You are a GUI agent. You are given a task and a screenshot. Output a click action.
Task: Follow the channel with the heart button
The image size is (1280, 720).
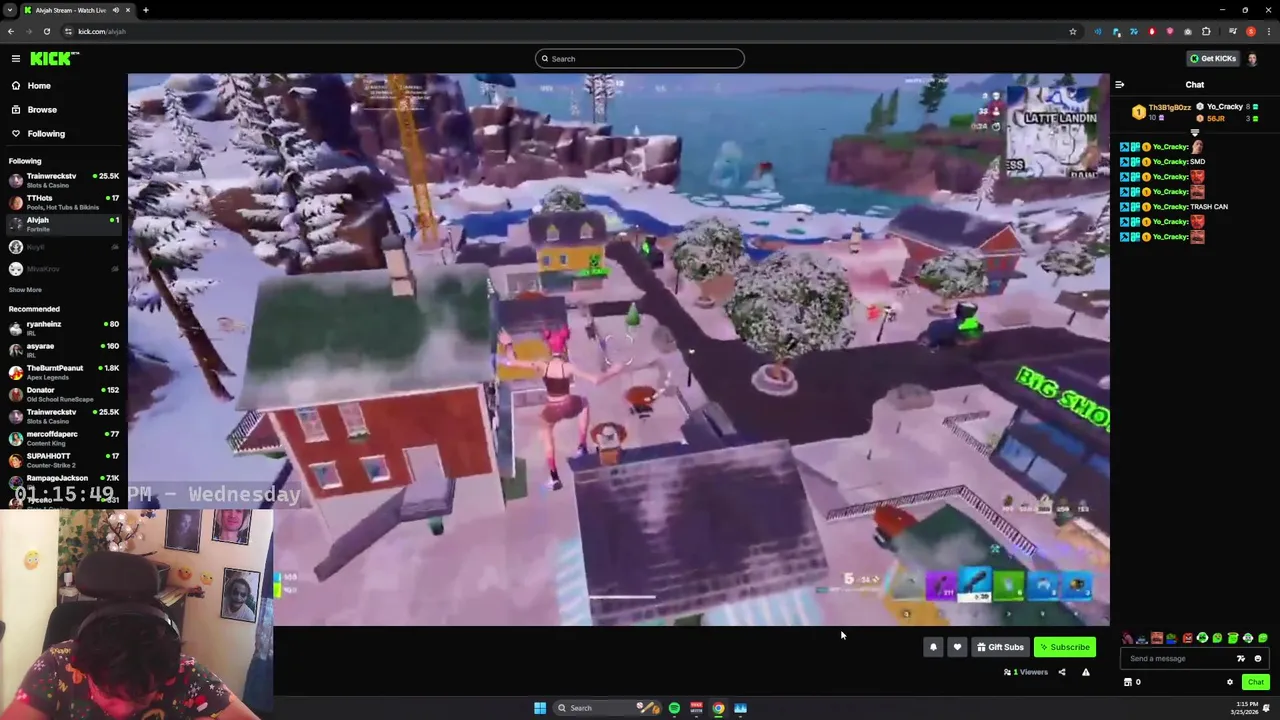[957, 647]
